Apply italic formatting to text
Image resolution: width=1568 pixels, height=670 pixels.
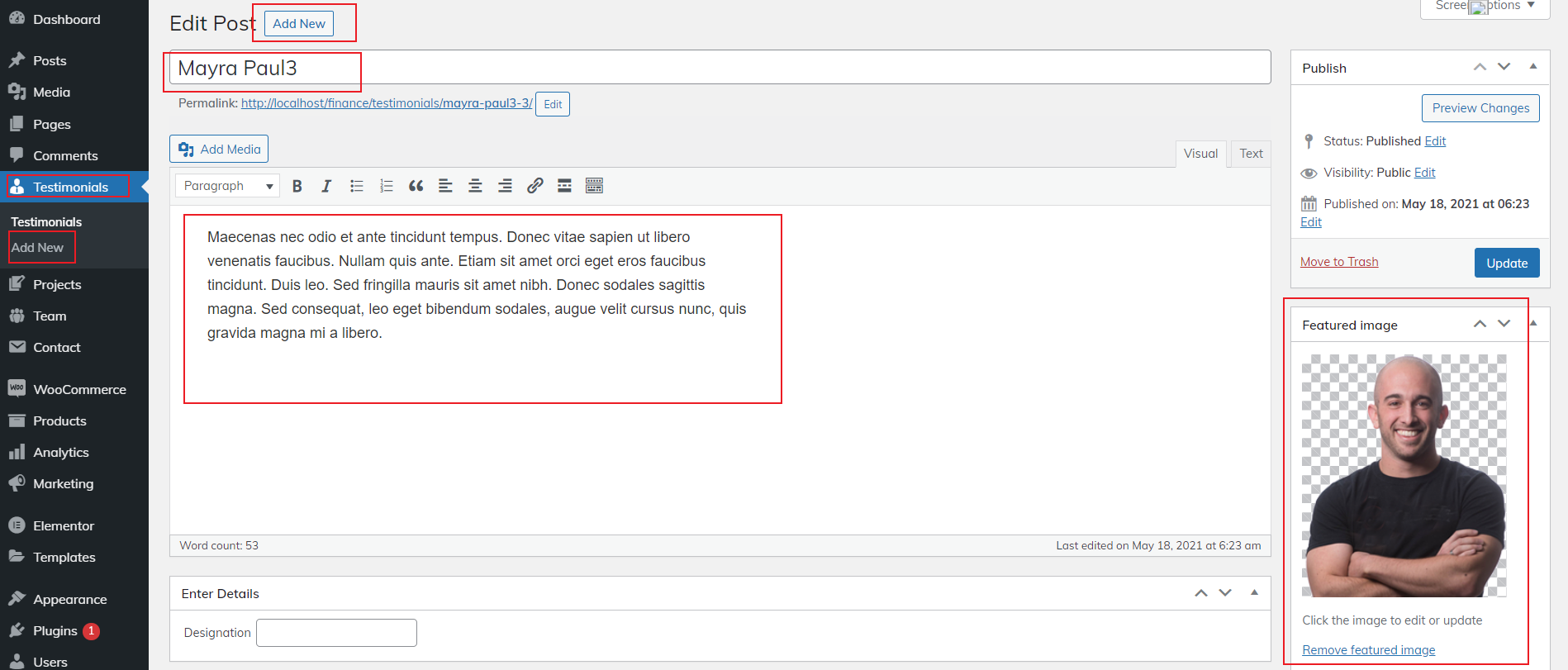tap(326, 186)
